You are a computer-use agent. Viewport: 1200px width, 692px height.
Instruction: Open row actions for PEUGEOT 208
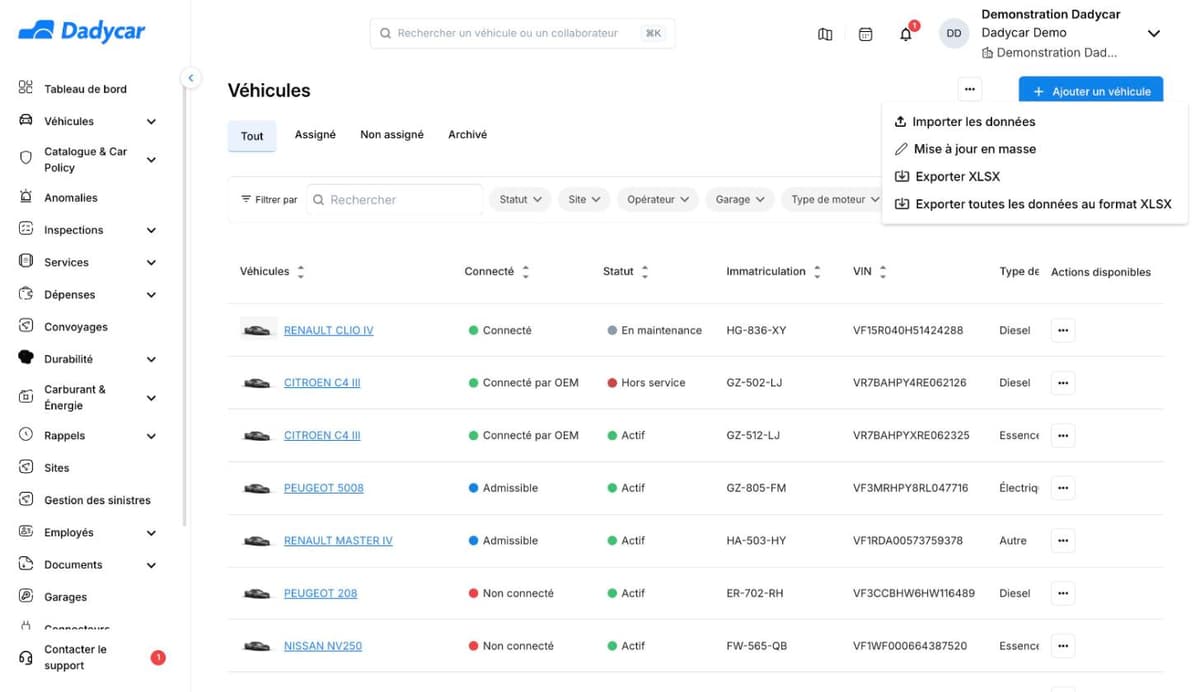tap(1063, 593)
